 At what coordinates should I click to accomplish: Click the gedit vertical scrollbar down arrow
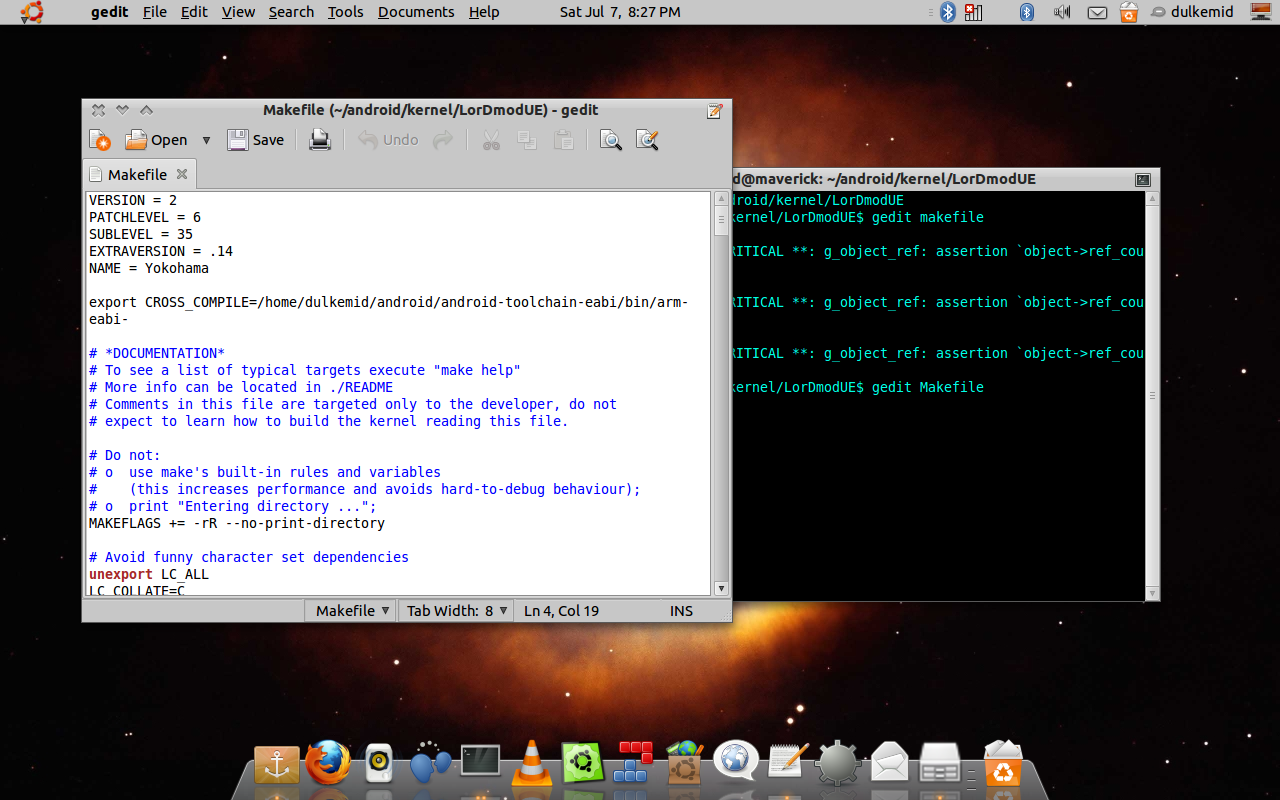pos(721,588)
